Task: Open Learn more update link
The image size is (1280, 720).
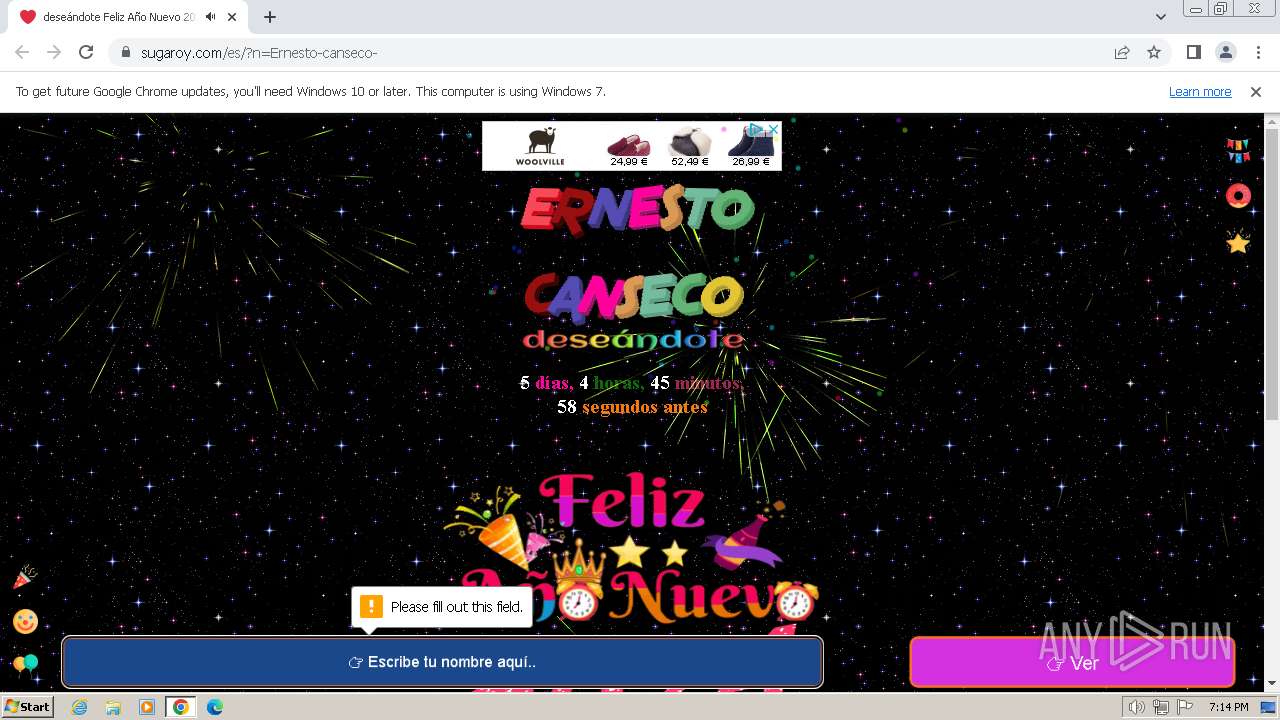Action: click(x=1200, y=92)
